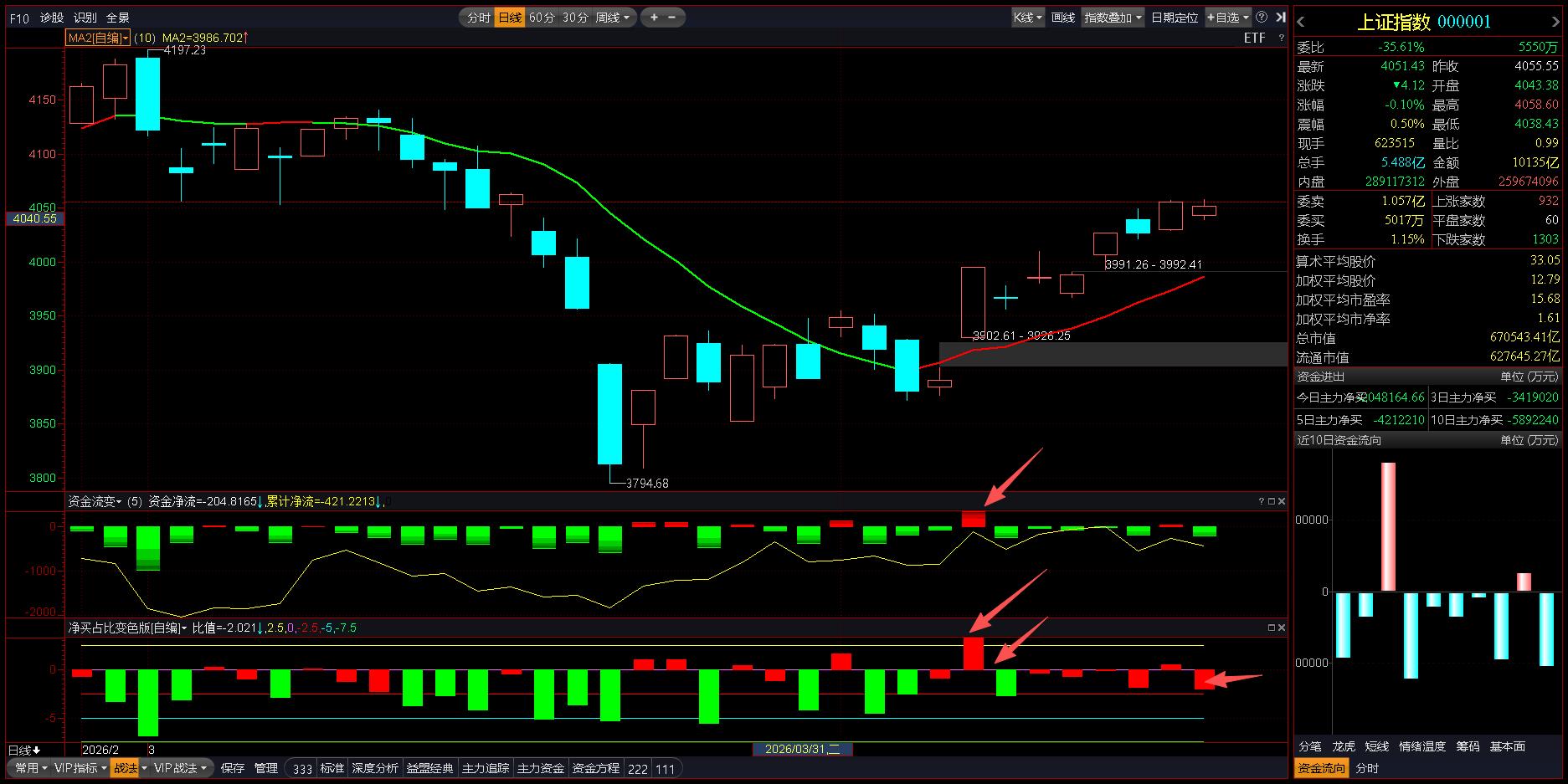The width and height of the screenshot is (1568, 784).
Task: Click the 保存 button
Action: [x=233, y=768]
